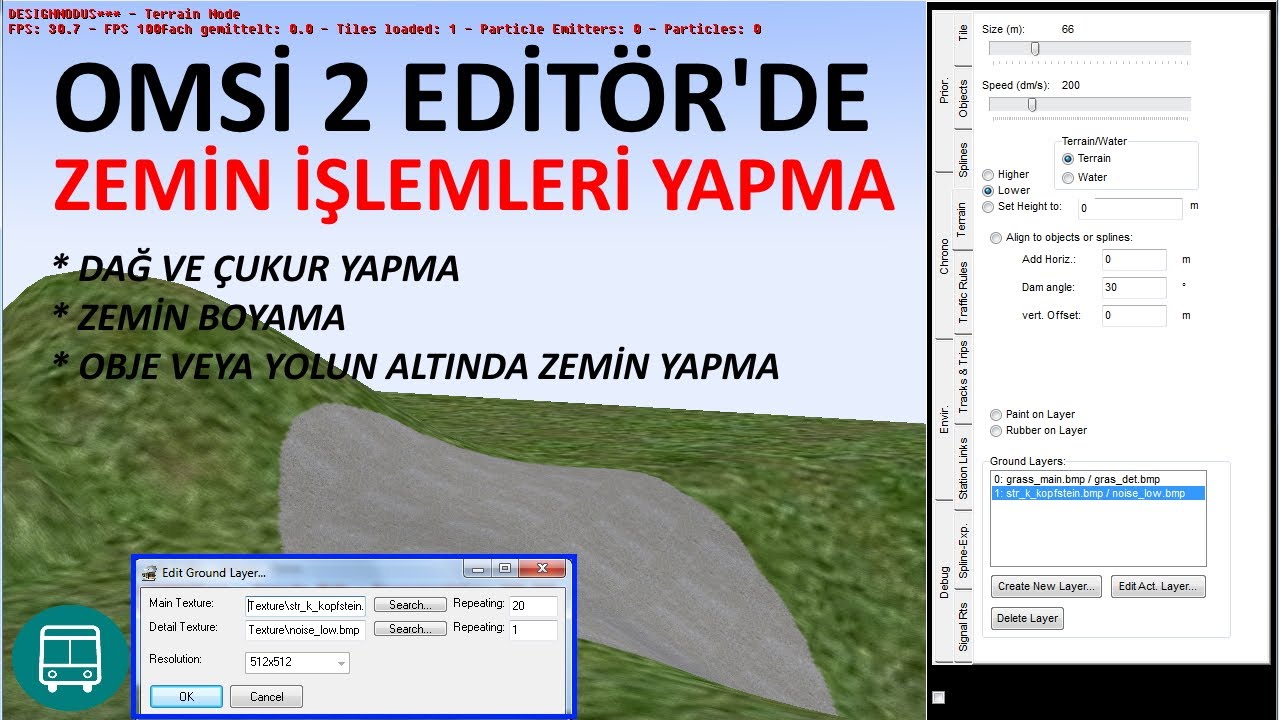Click Edit Ground Layer dialog title icon
This screenshot has width=1280, height=720.
pos(150,573)
